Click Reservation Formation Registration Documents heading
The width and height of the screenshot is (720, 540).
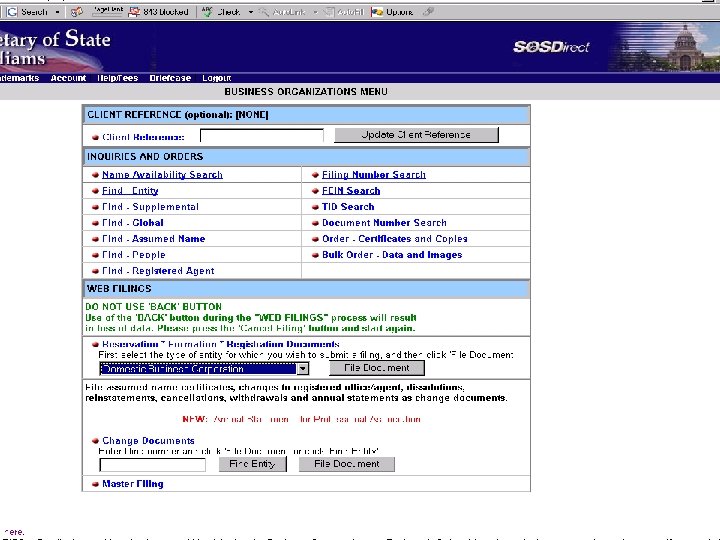tap(221, 344)
